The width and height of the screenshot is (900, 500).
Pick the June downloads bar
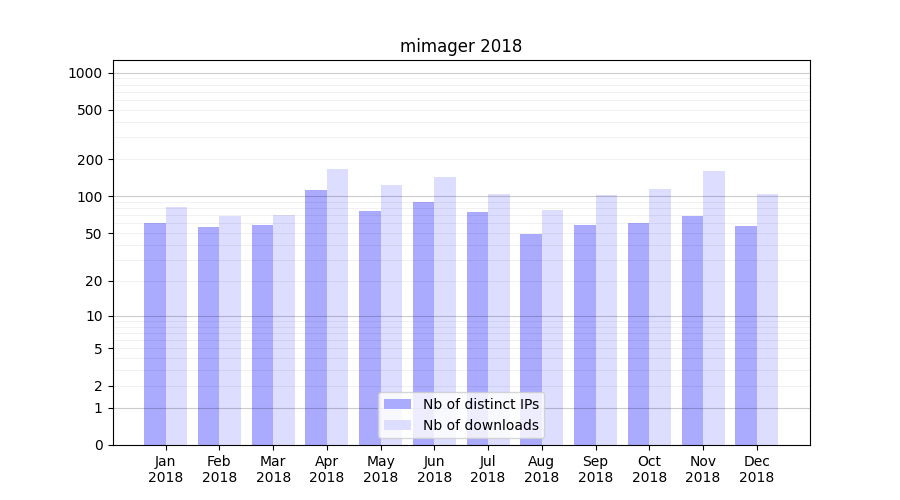pos(445,311)
